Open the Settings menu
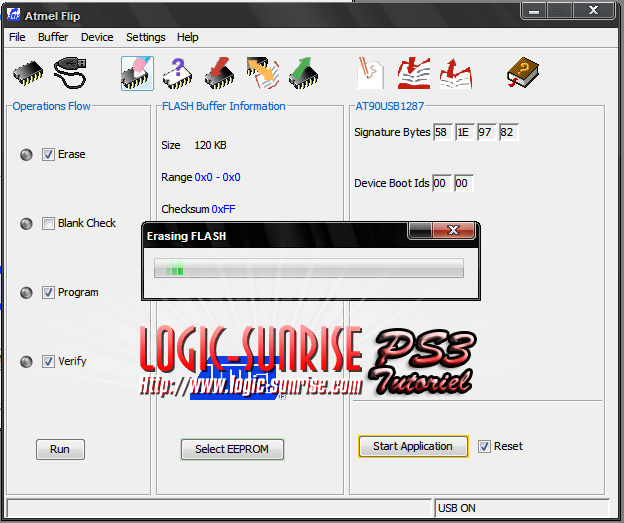 pos(146,37)
